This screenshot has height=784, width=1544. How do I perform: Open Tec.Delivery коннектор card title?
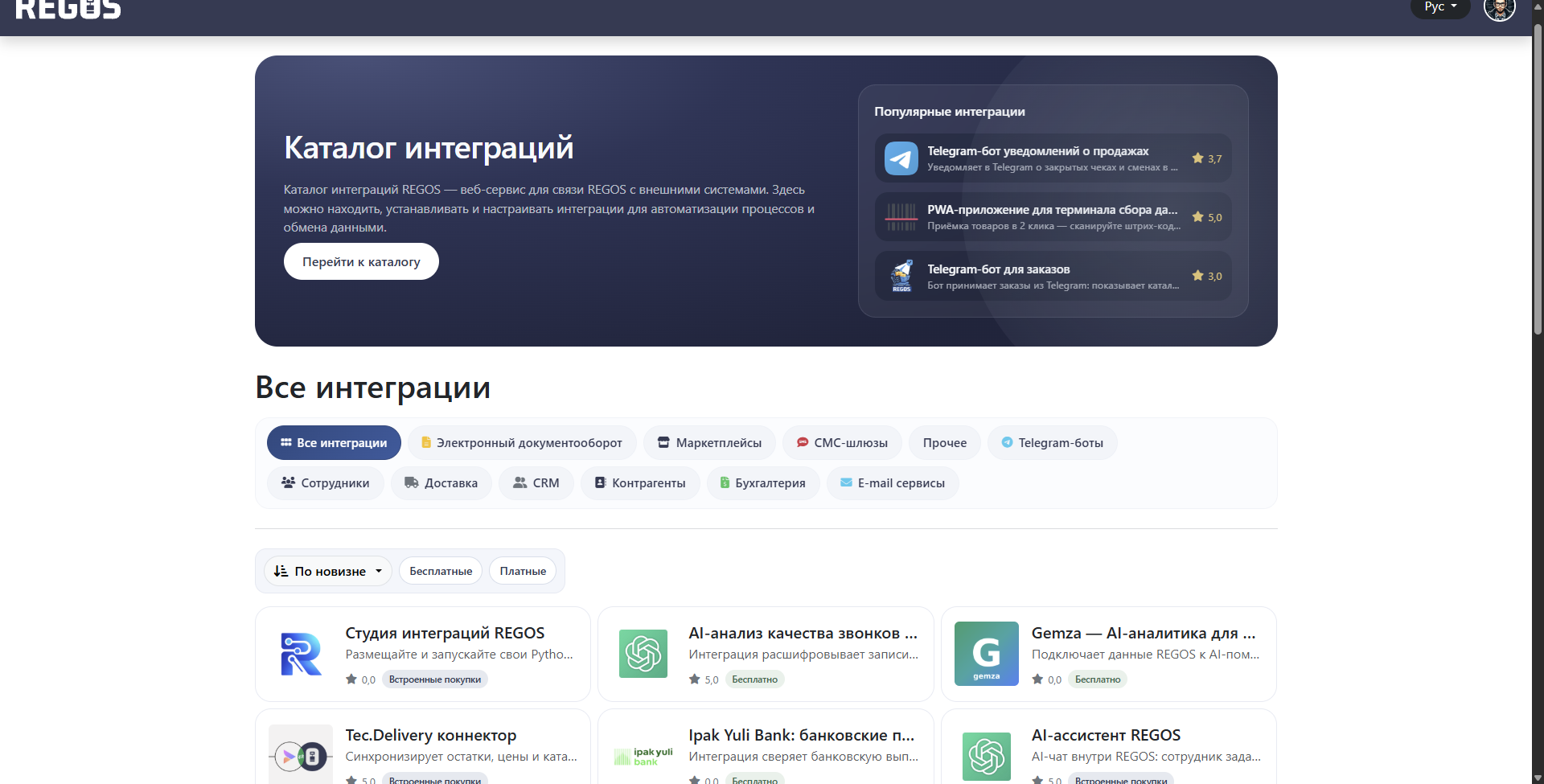(x=431, y=735)
